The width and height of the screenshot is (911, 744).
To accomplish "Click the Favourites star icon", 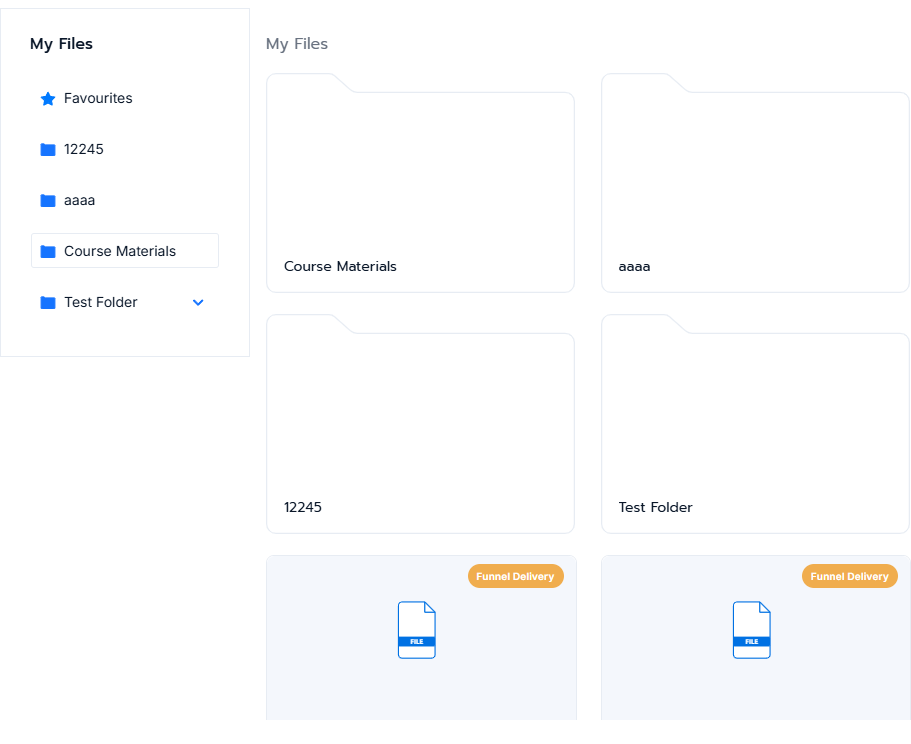I will [48, 99].
